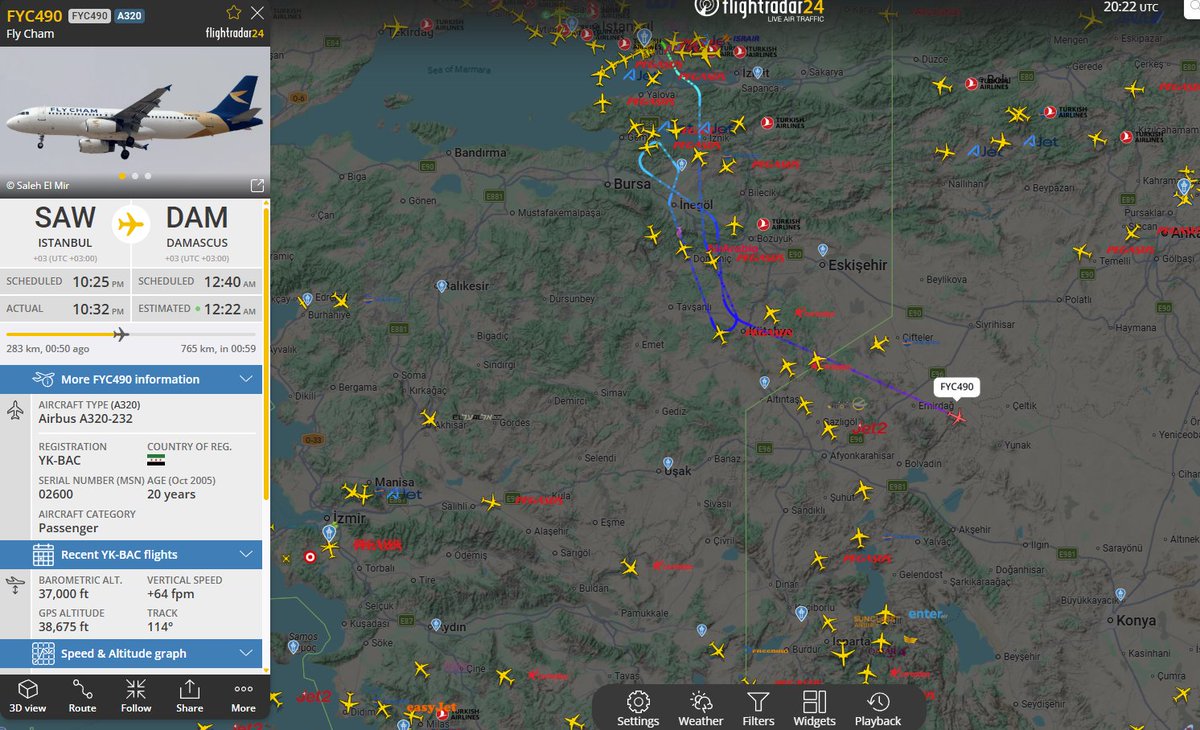The height and width of the screenshot is (730, 1200).
Task: Open the More options menu
Action: pos(243,697)
